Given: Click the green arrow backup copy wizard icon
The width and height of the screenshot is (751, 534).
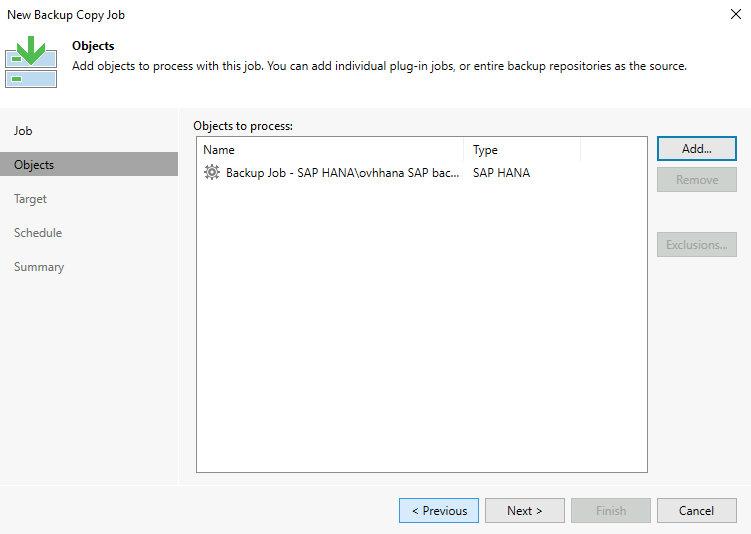Looking at the screenshot, I should 31,62.
